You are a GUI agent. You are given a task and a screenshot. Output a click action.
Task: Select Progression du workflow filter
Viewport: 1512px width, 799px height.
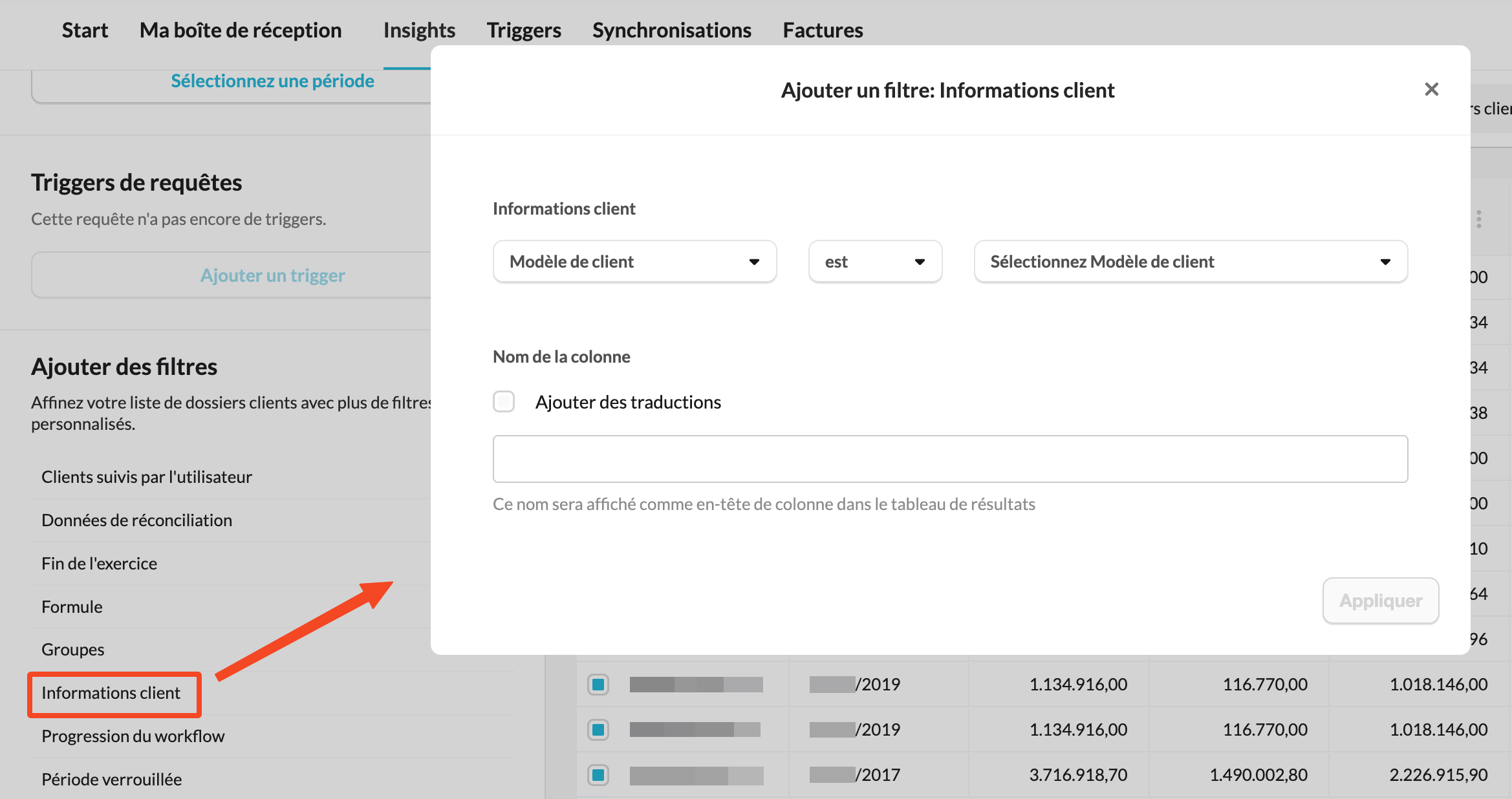coord(133,736)
